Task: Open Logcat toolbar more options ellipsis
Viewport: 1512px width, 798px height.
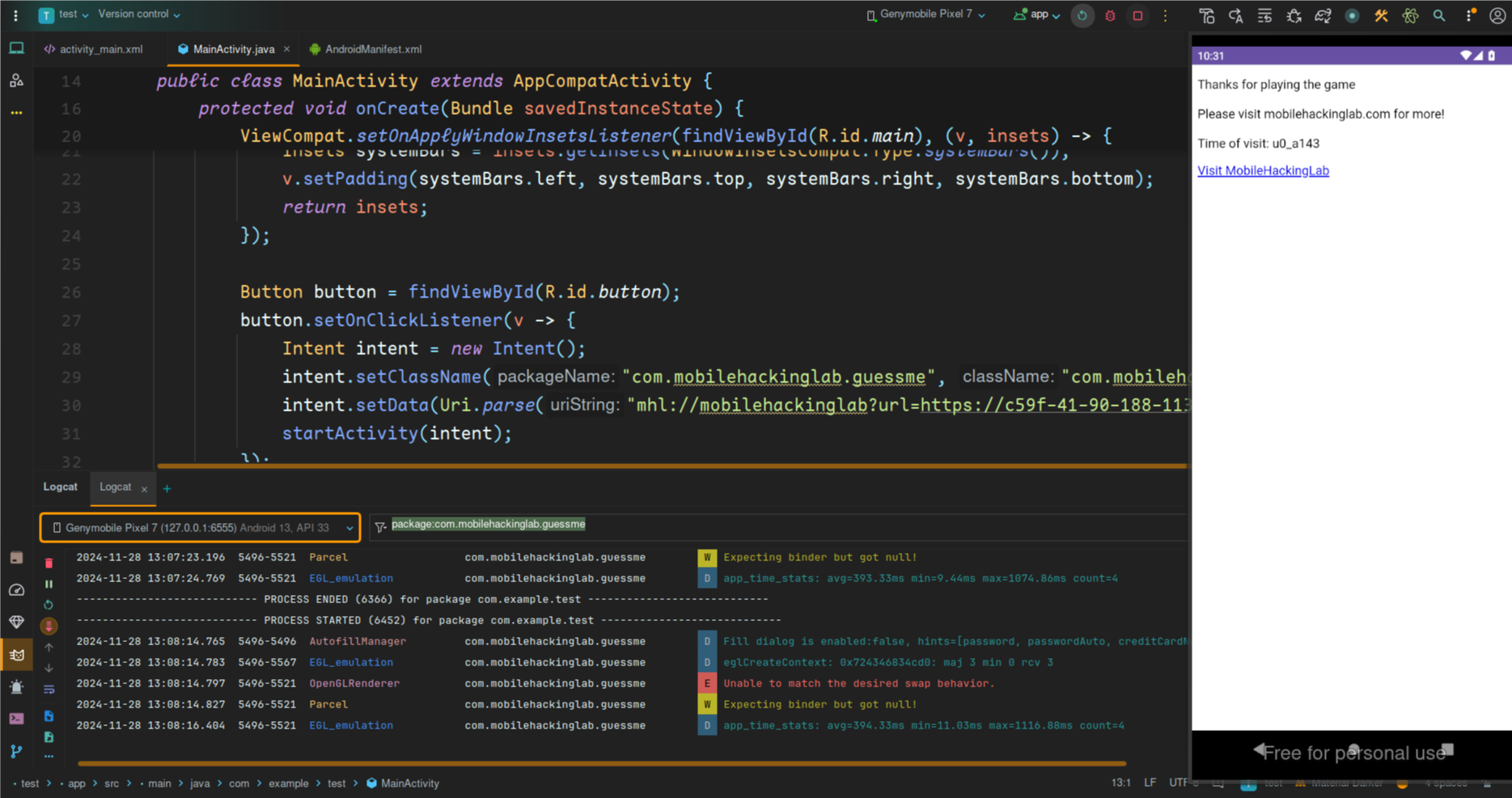Action: 49,757
